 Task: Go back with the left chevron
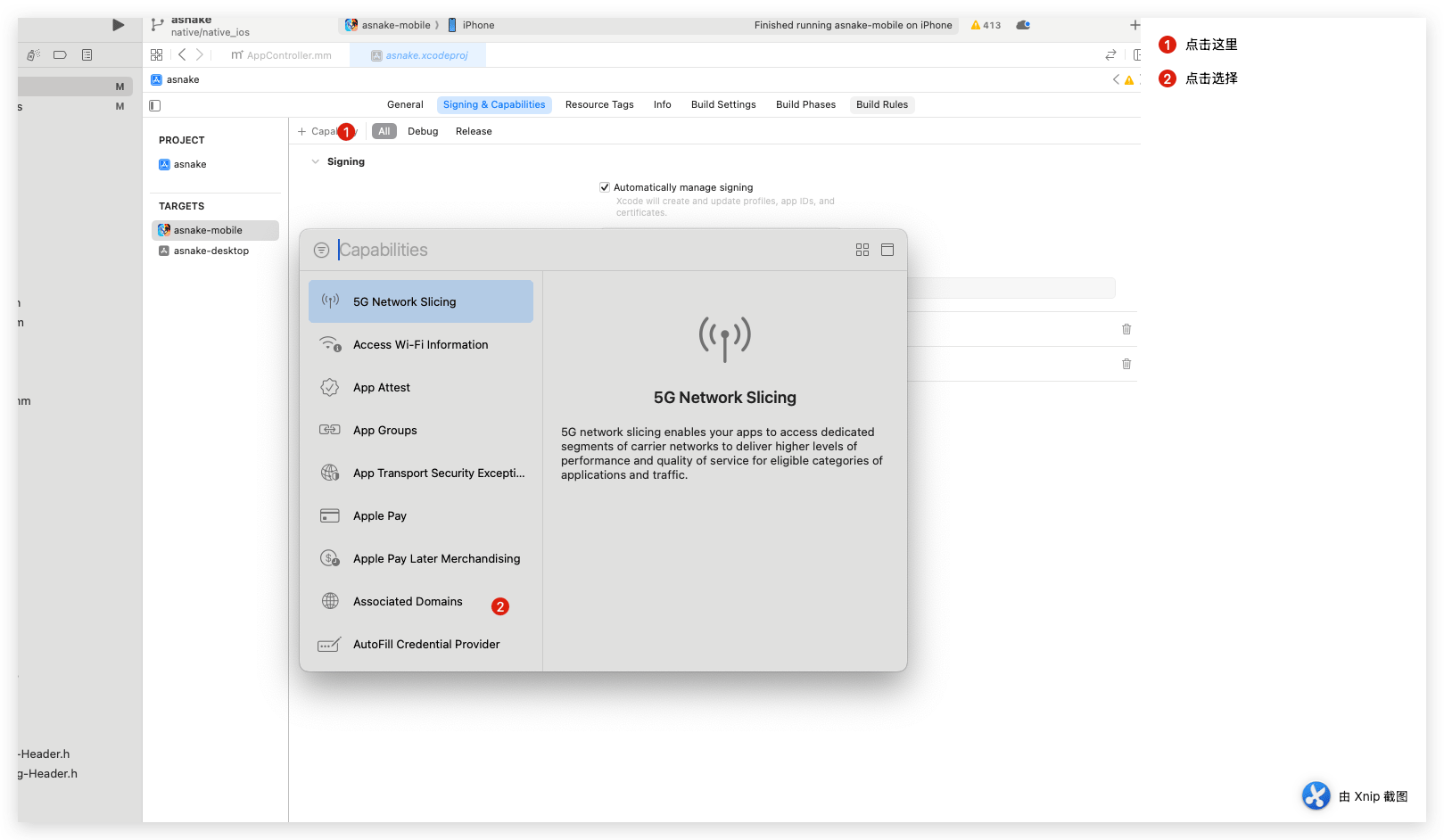coord(182,54)
